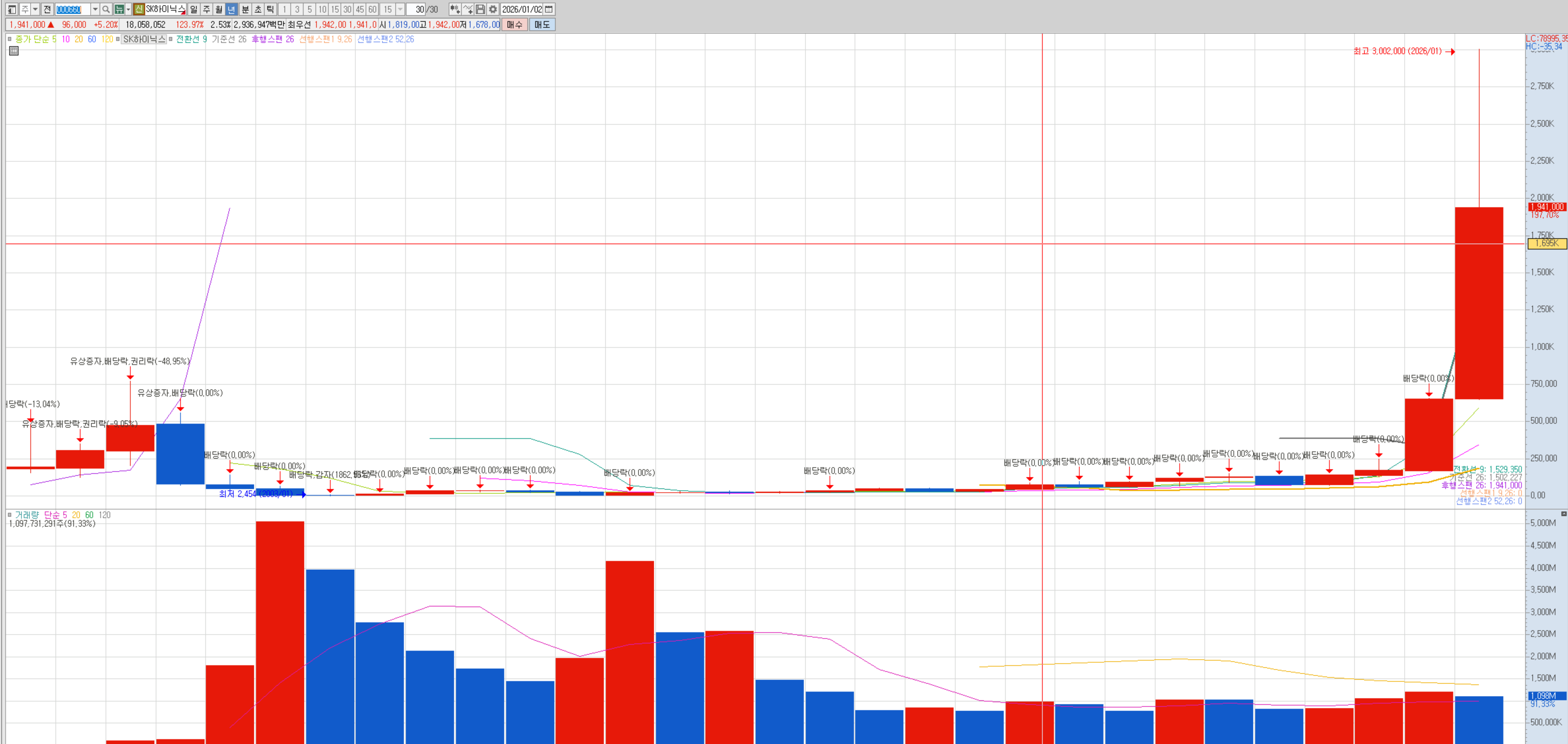
Task: Select the 3 interval button
Action: (x=297, y=9)
